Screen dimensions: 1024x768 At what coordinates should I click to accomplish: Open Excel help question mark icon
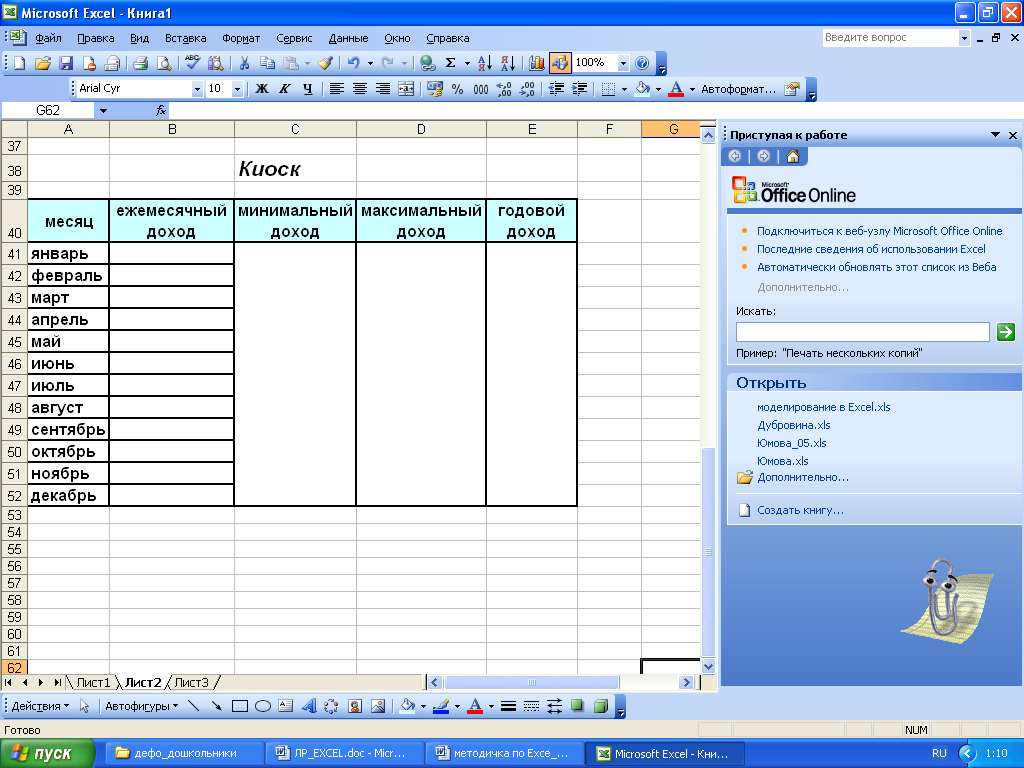click(x=642, y=63)
